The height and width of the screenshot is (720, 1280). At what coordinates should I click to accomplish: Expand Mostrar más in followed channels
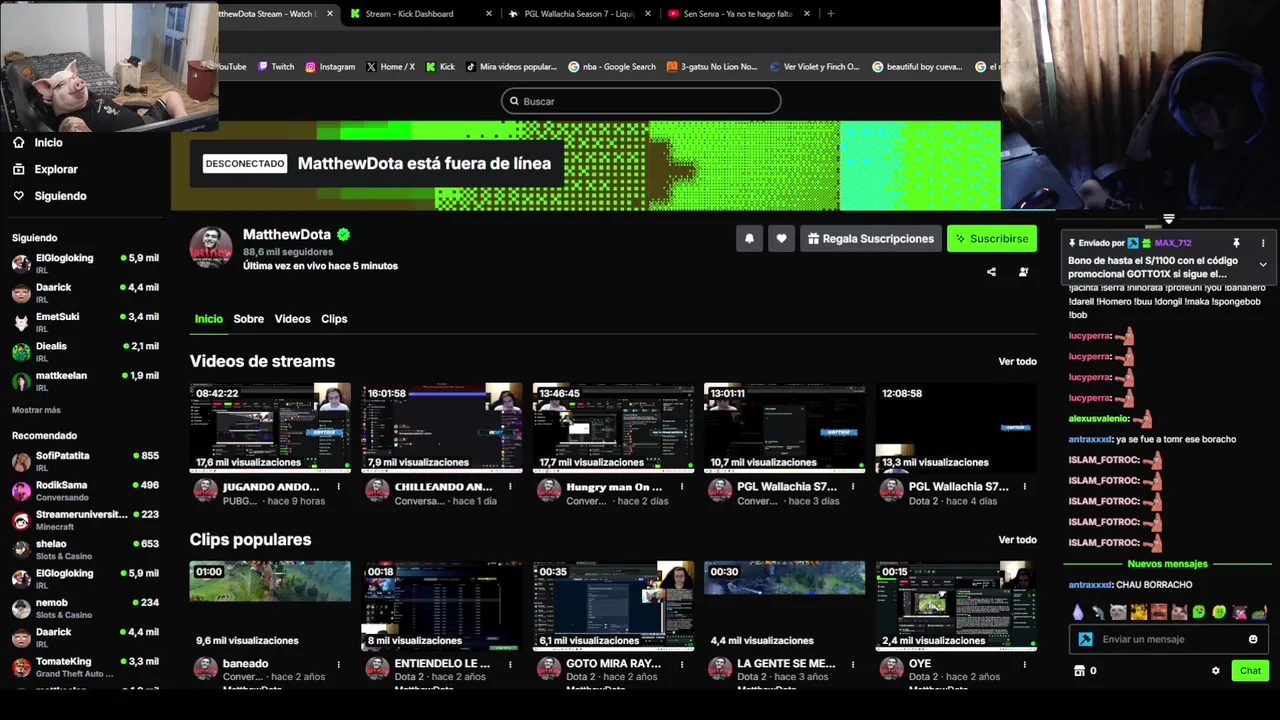[36, 410]
